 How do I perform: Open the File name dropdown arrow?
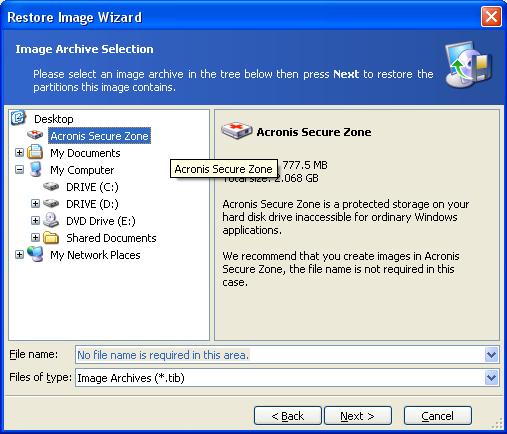(491, 355)
